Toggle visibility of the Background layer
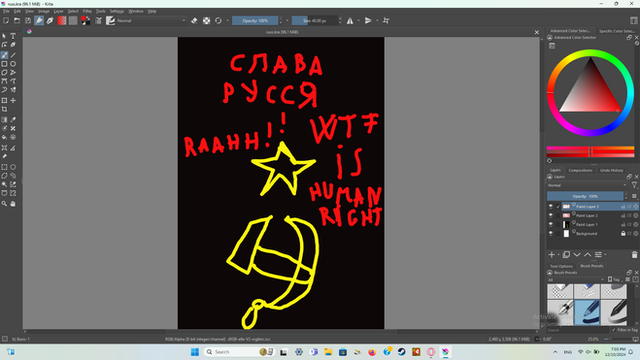 pos(551,233)
